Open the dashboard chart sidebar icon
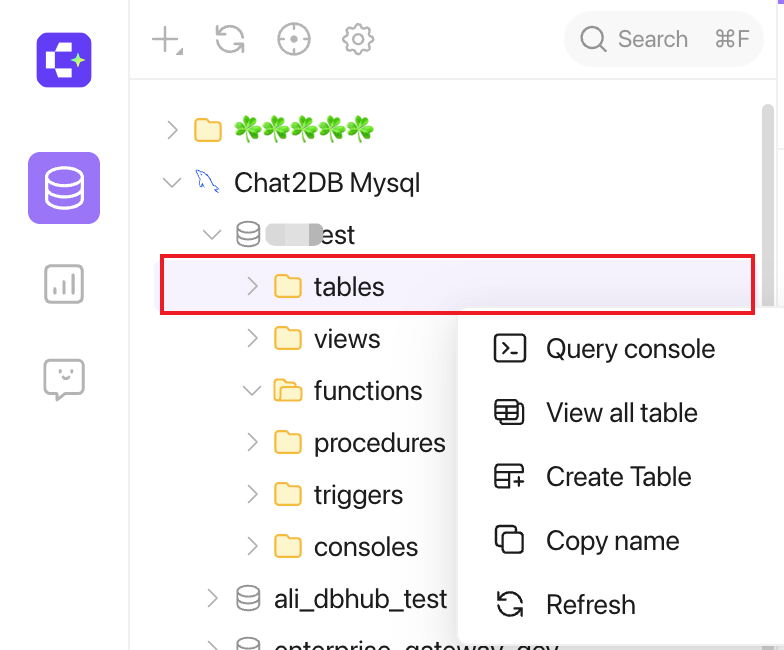This screenshot has width=784, height=650. tap(64, 284)
